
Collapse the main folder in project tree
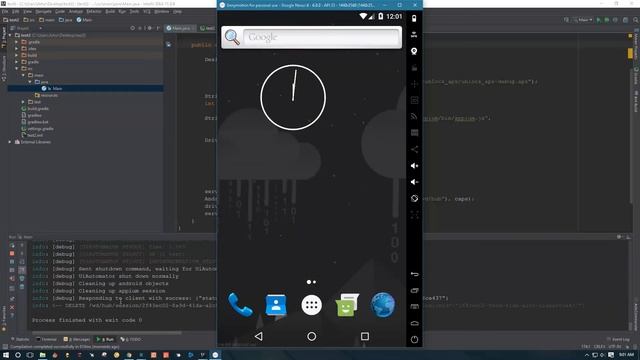23,75
